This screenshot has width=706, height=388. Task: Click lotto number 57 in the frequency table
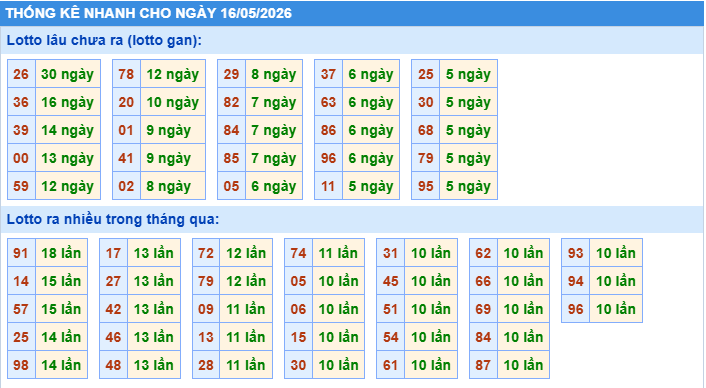21,309
